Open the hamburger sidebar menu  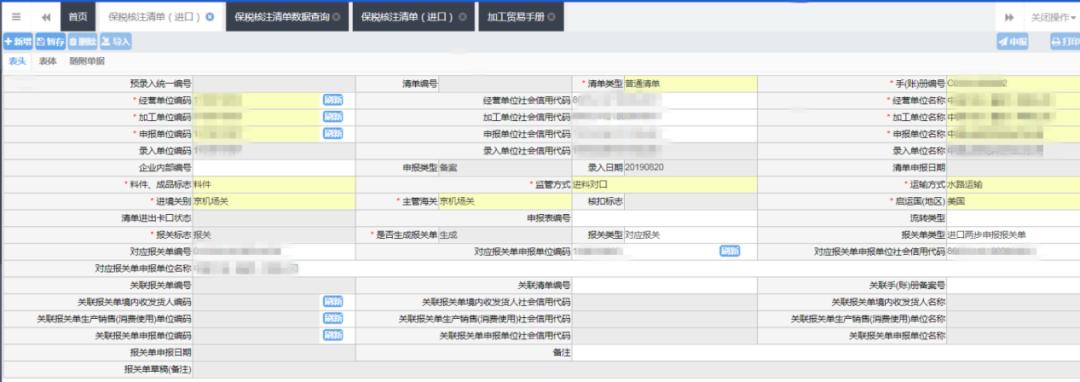(x=16, y=17)
